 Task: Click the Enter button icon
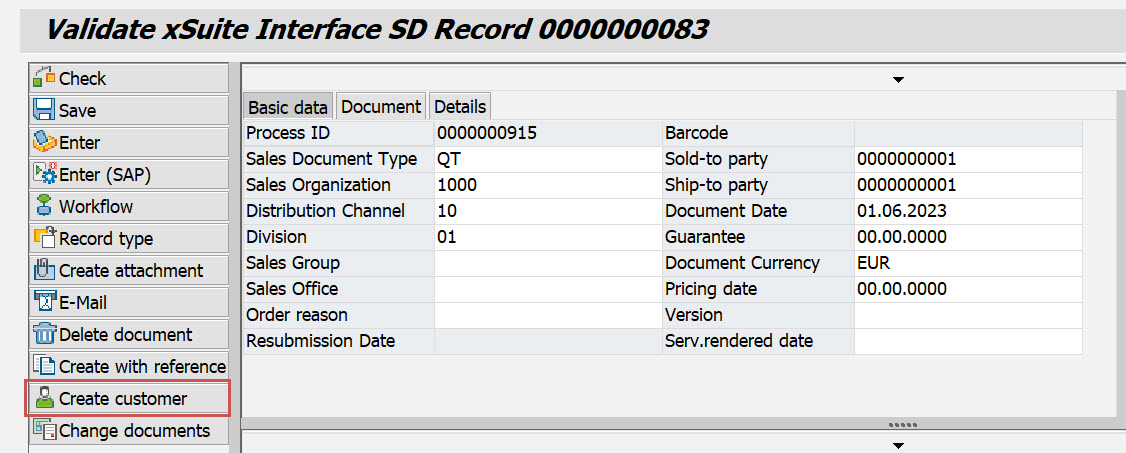[x=45, y=142]
